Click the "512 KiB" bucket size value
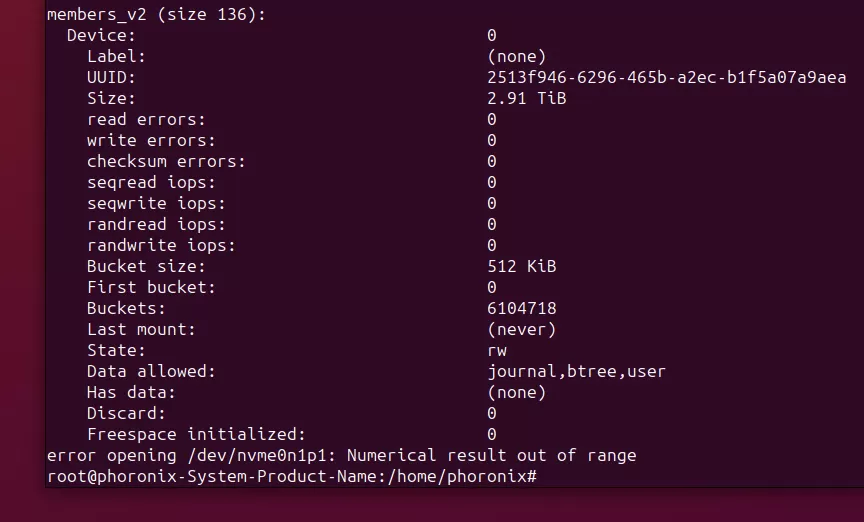 522,266
